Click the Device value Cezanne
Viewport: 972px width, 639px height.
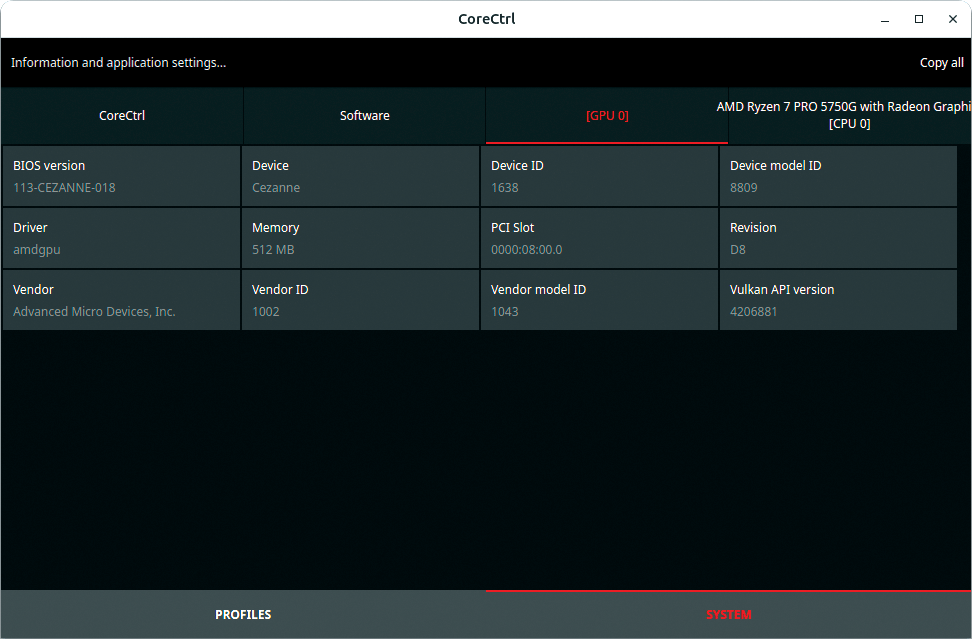click(x=276, y=188)
